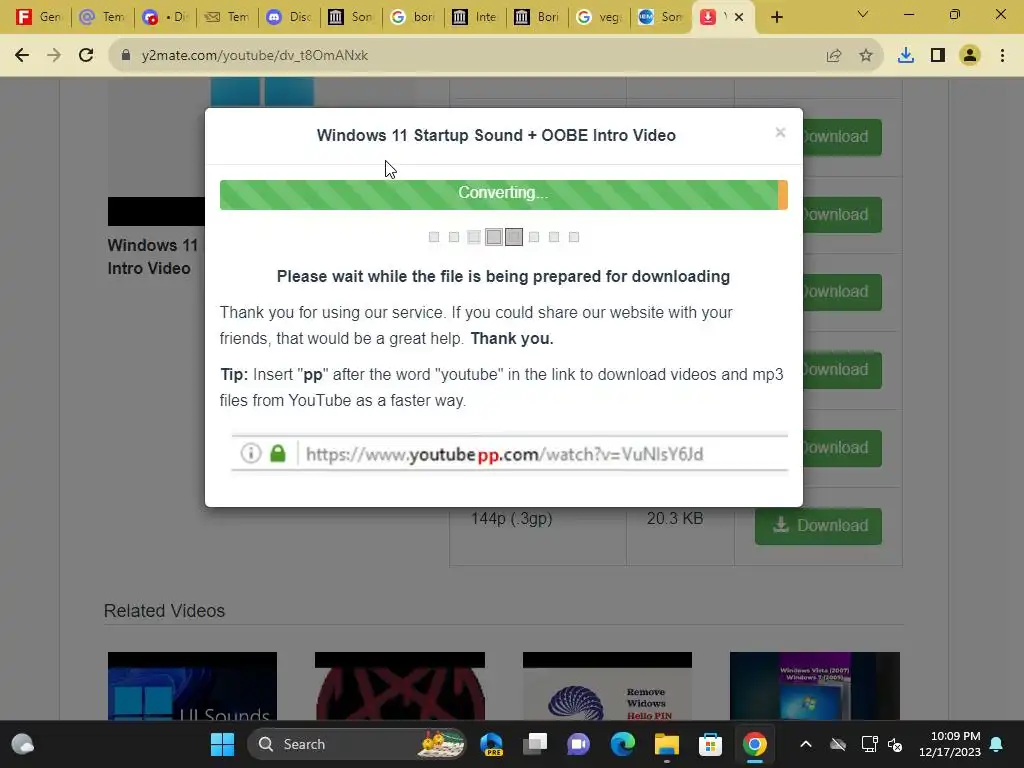Viewport: 1024px width, 768px height.
Task: Open the Remove Windows Hello PIN thumbnail
Action: 607,686
